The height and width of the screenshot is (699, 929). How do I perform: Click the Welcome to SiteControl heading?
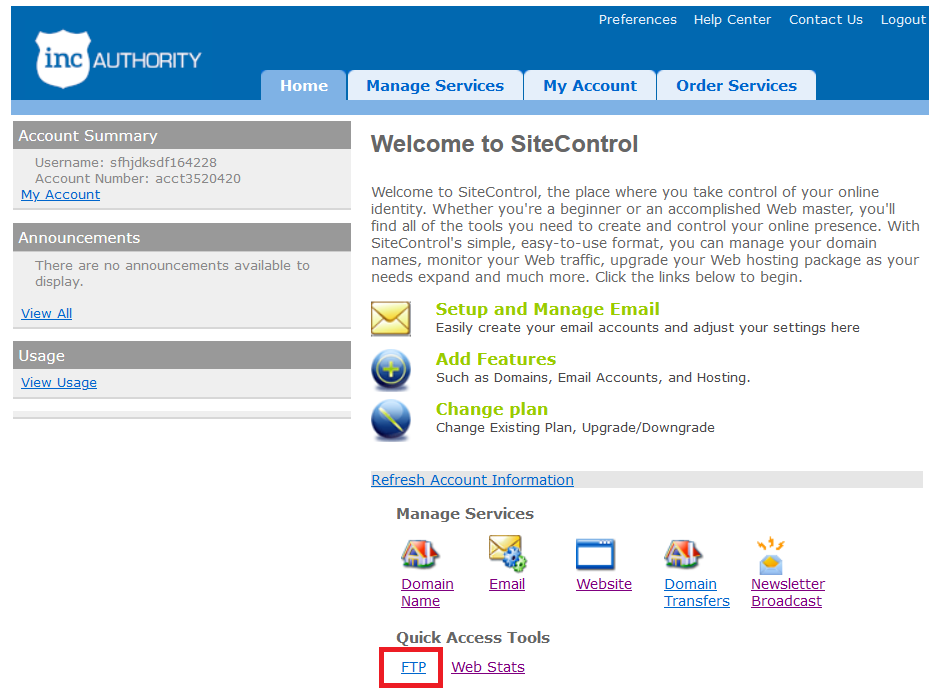point(504,144)
